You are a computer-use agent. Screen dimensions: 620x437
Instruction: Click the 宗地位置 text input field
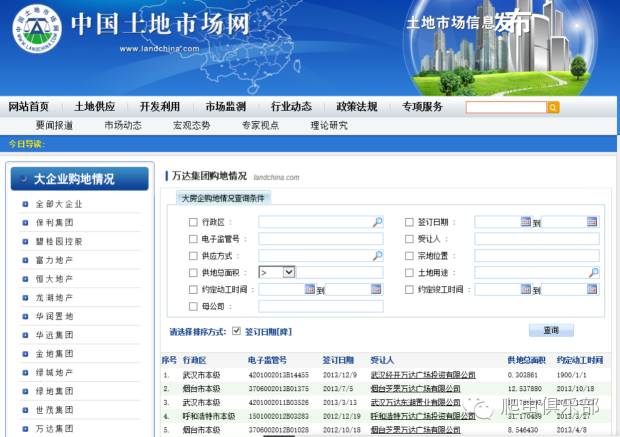click(537, 256)
